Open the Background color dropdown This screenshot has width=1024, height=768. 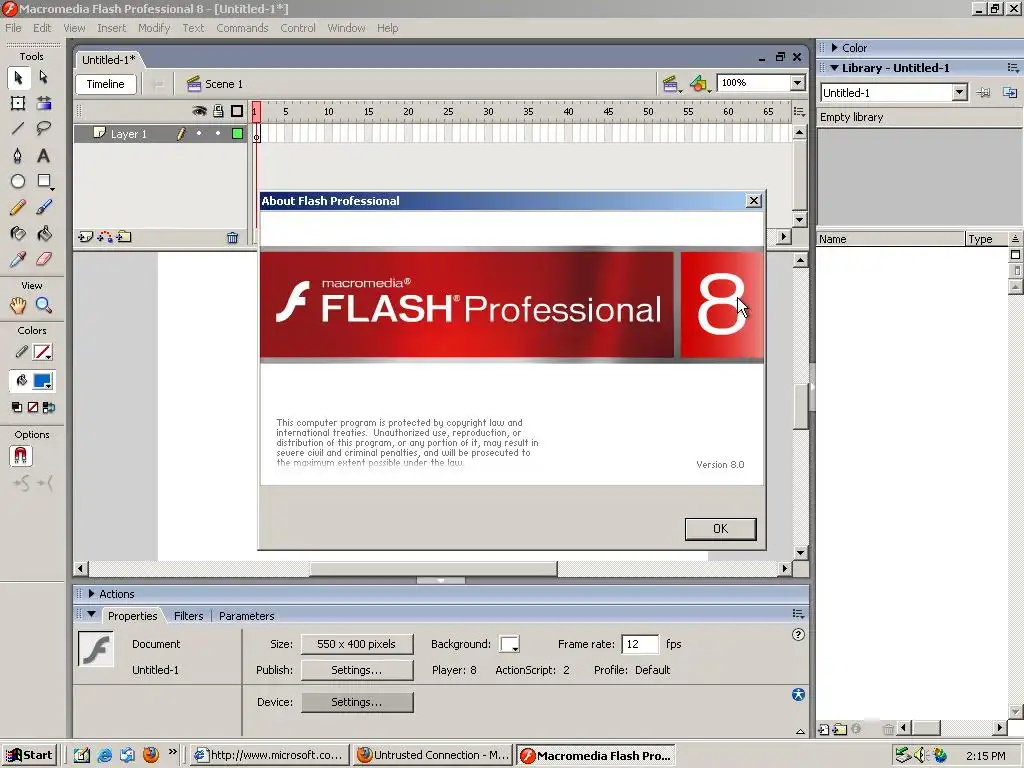(509, 644)
